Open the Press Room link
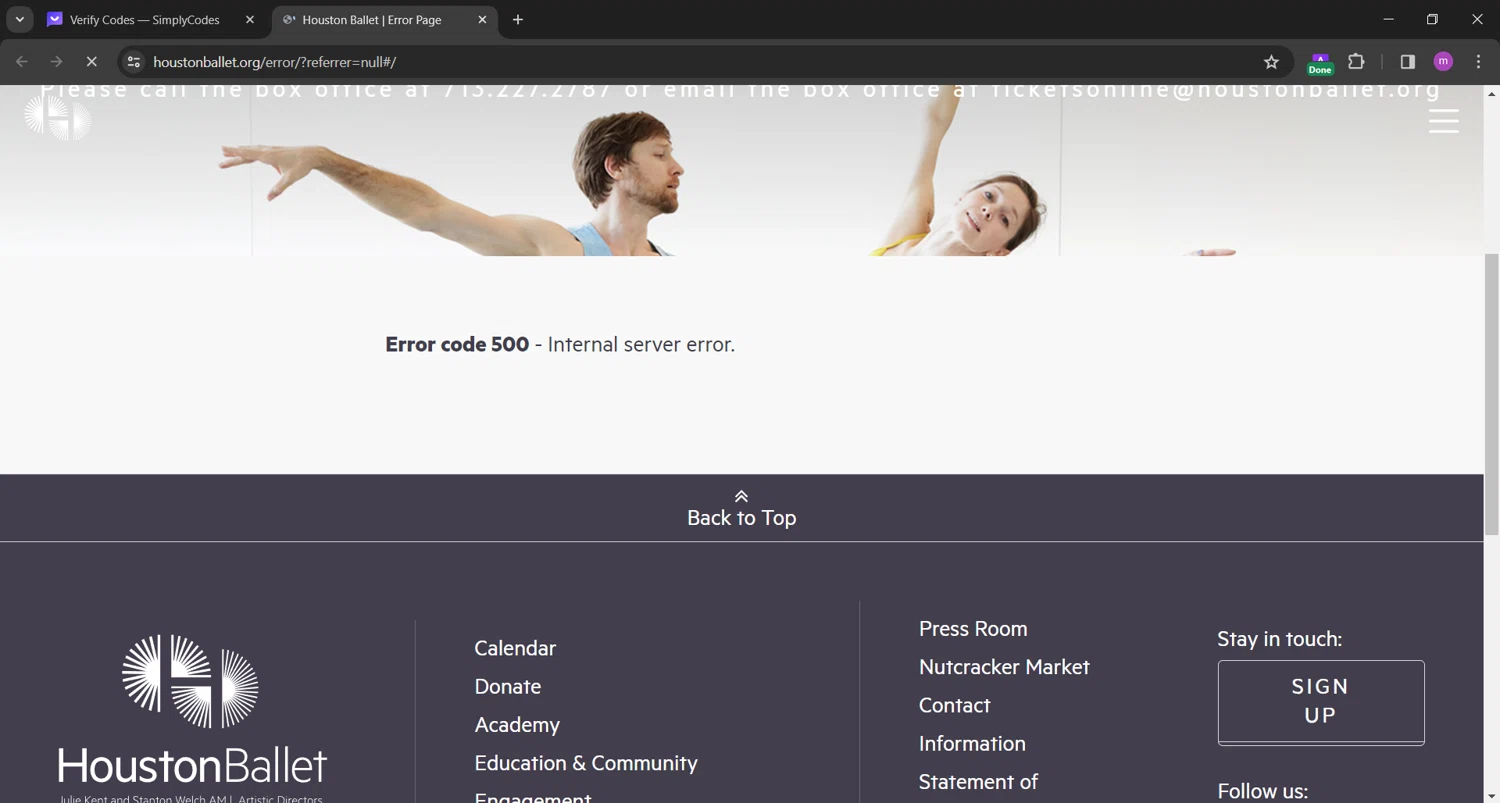The image size is (1500, 803). pos(973,629)
